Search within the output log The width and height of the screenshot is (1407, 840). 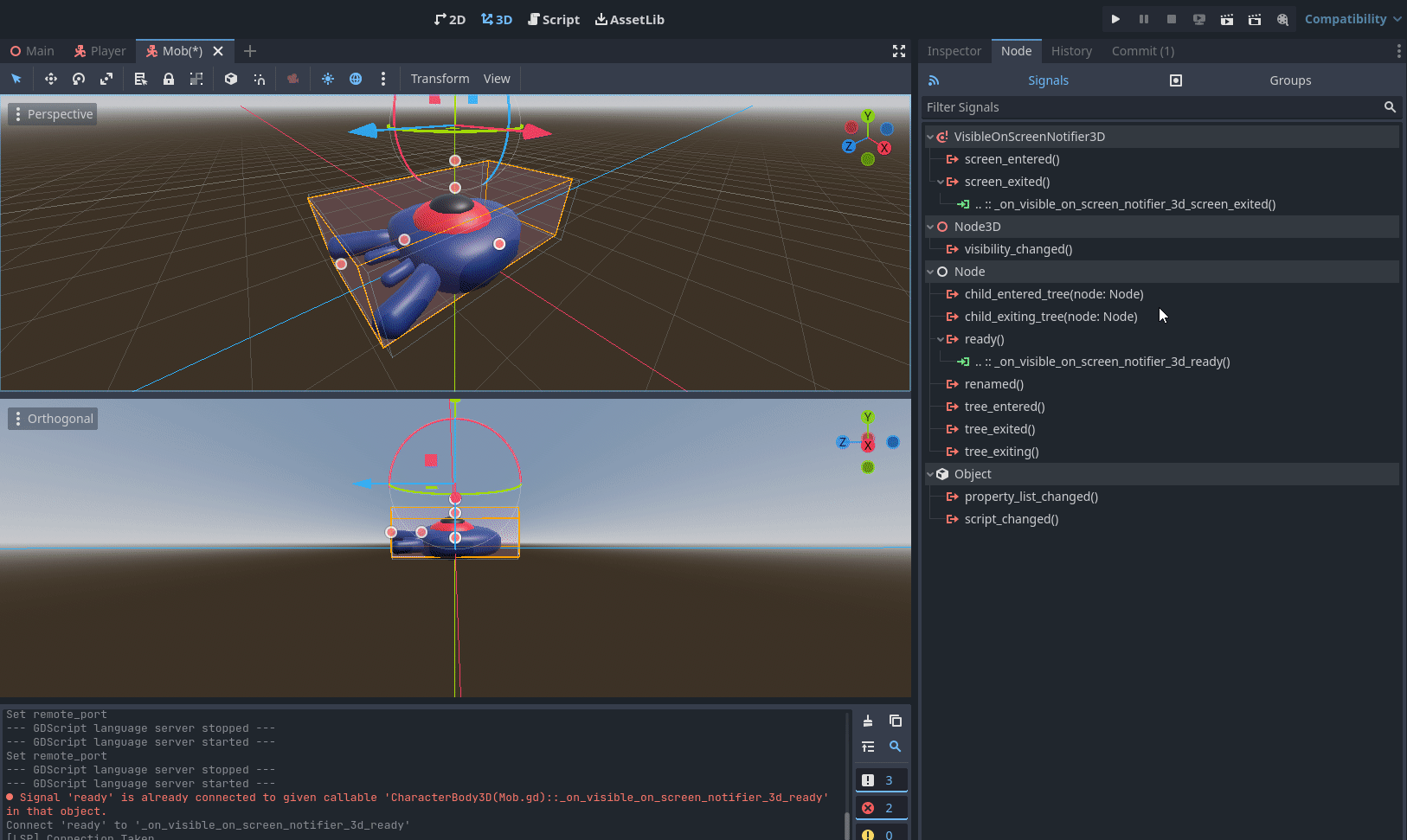[895, 747]
